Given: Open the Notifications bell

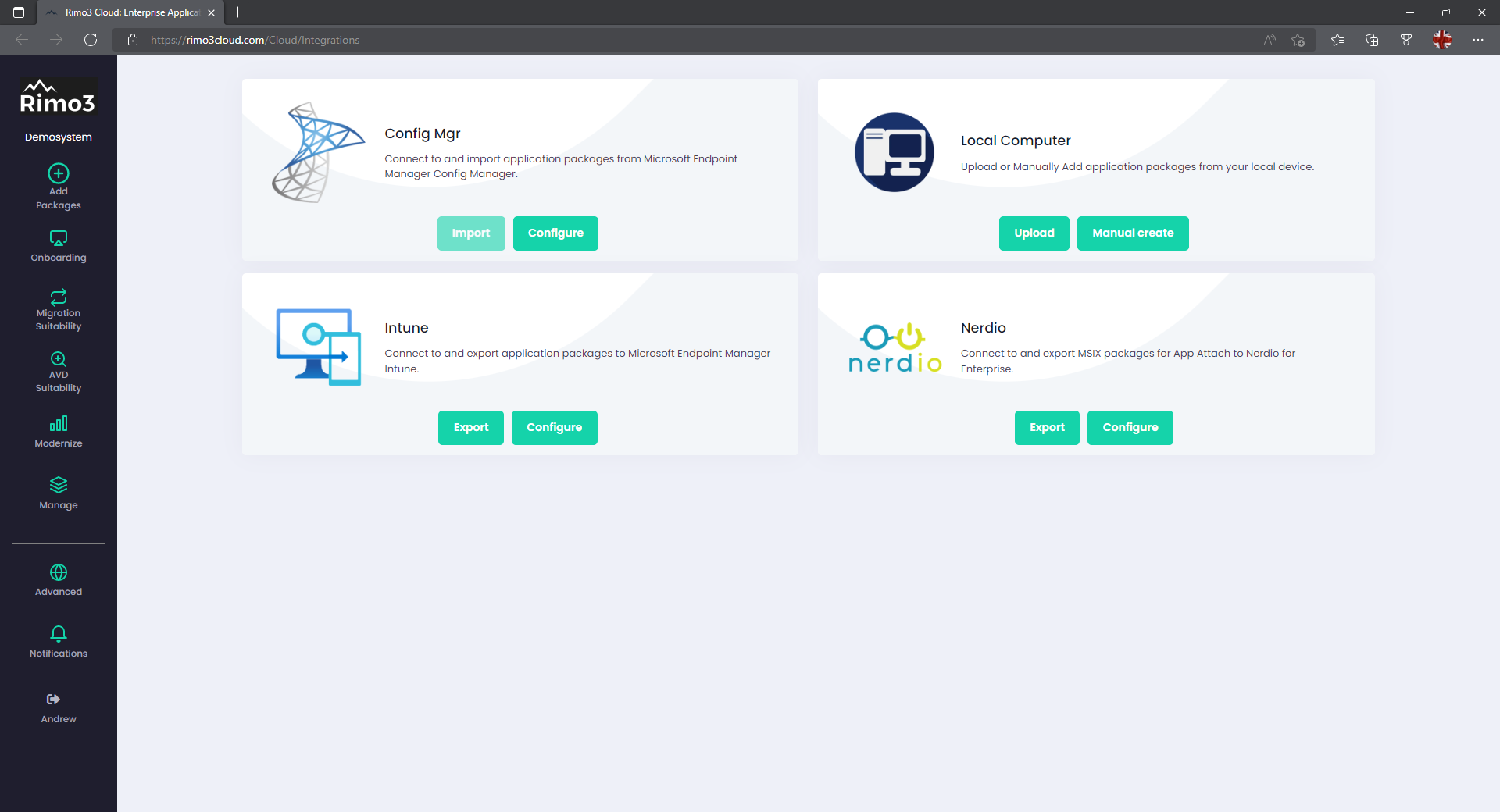Looking at the screenshot, I should [59, 642].
